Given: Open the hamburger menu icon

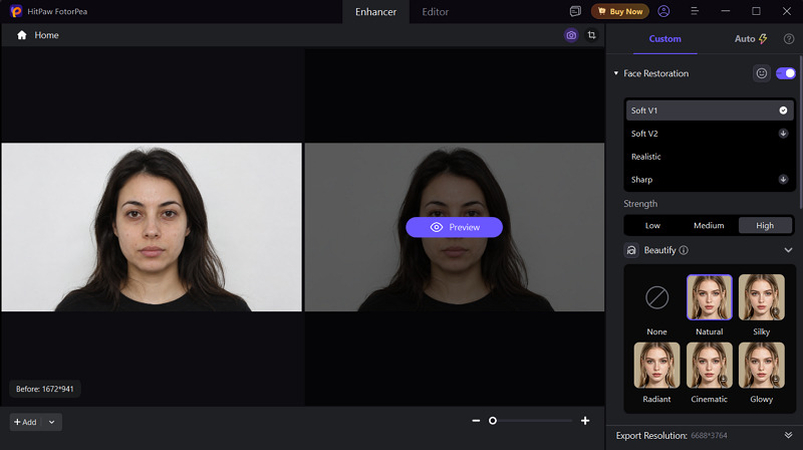Looking at the screenshot, I should click(x=694, y=11).
